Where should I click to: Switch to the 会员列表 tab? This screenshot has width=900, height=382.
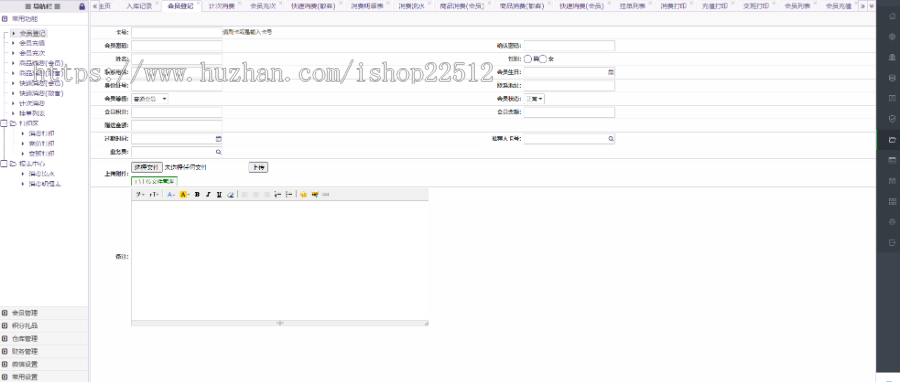pyautogui.click(x=797, y=6)
